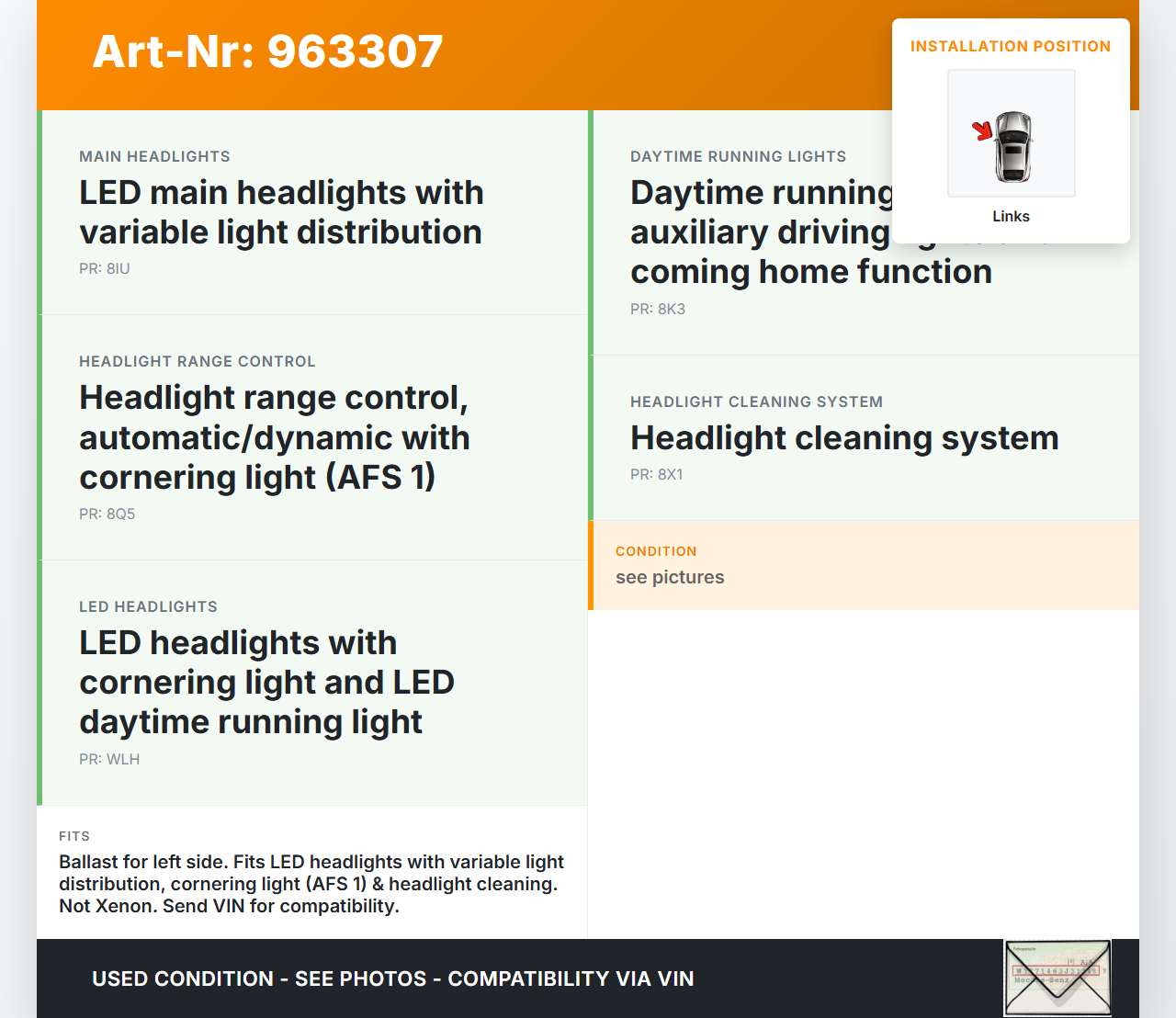Click the small "MAIN HEADLIGHTS" label
The width and height of the screenshot is (1176, 1018).
click(x=154, y=156)
